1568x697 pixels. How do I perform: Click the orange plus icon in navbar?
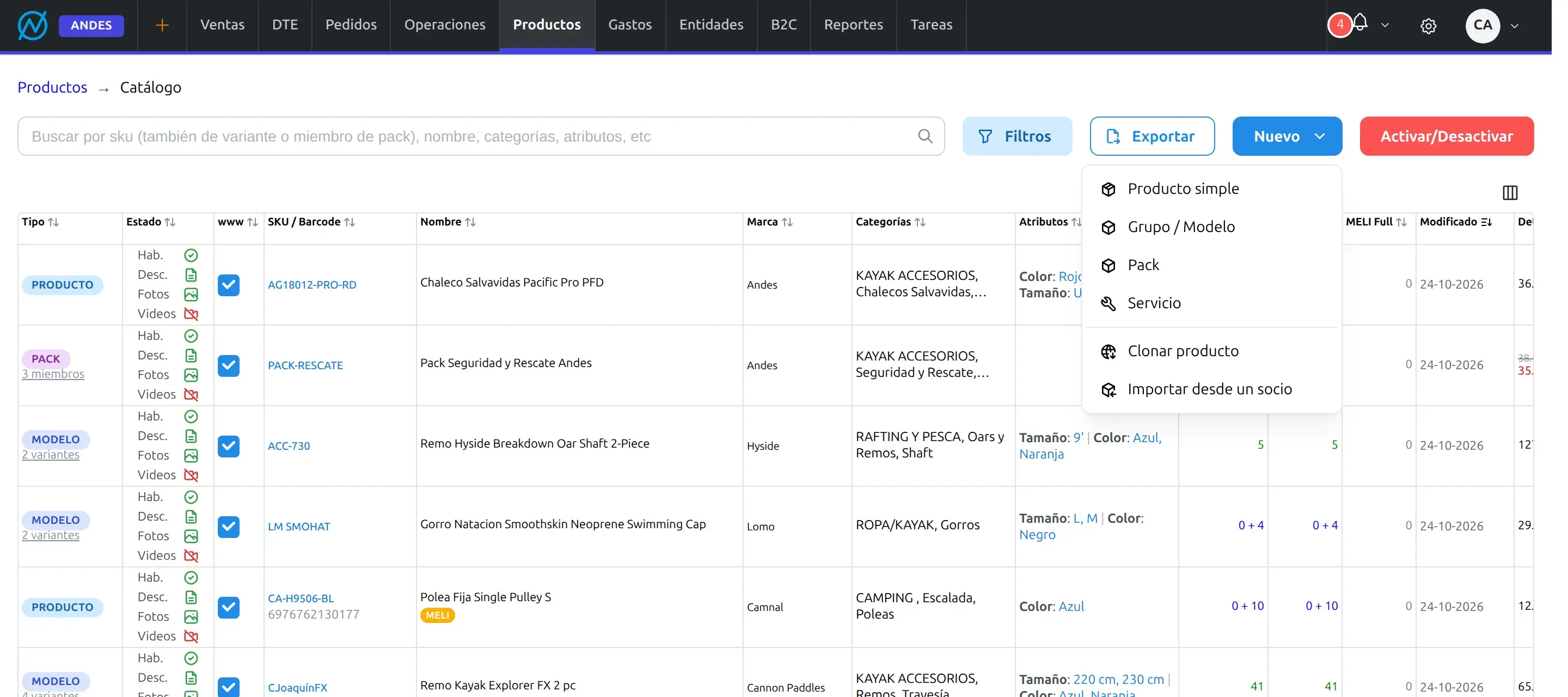point(162,25)
